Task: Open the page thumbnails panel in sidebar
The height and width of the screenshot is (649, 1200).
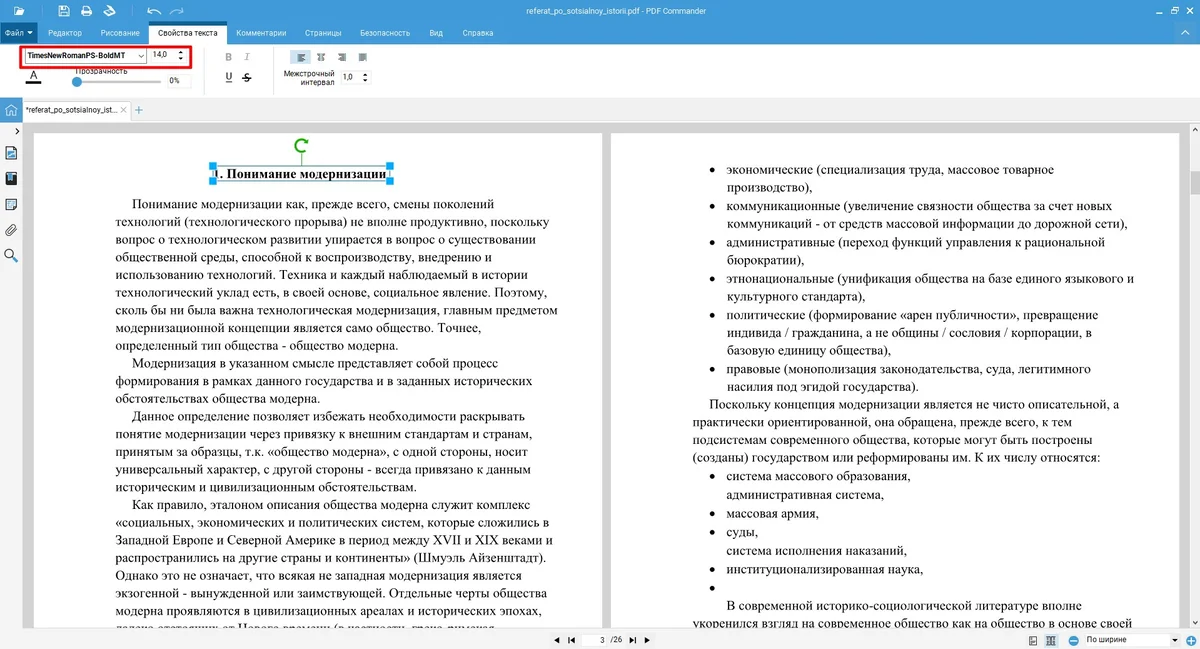Action: coord(11,153)
